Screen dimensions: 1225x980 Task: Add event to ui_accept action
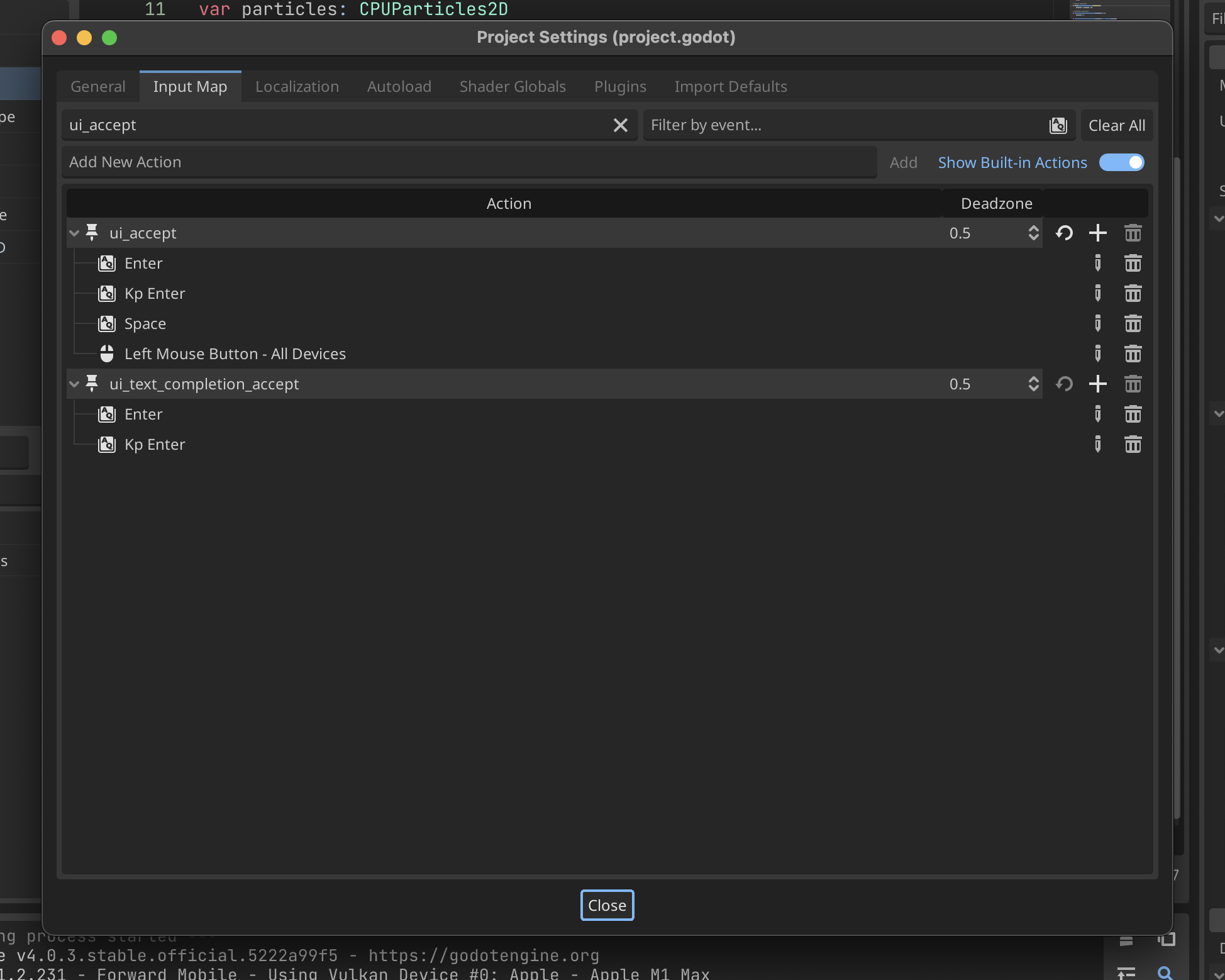(x=1098, y=233)
